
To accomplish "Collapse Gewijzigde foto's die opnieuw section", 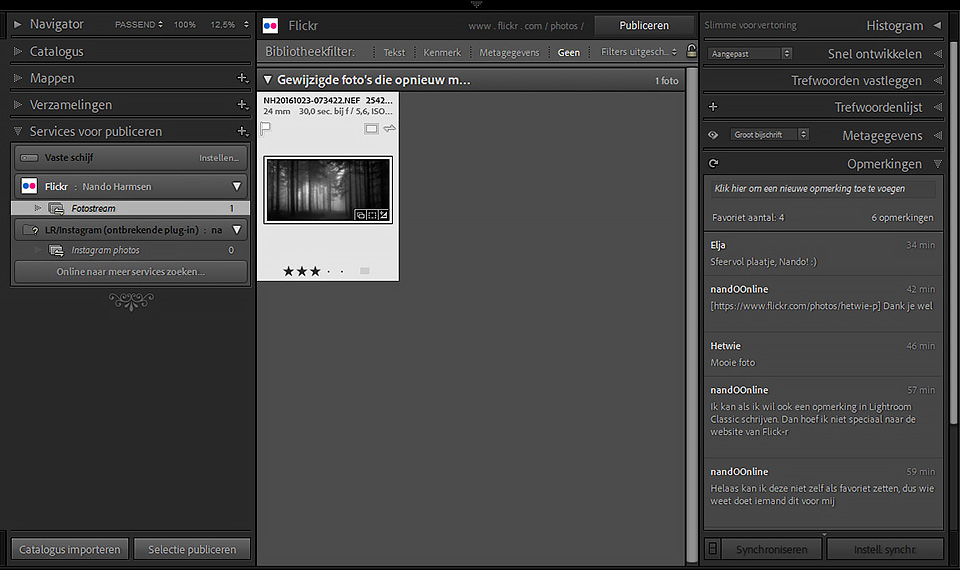I will click(267, 80).
